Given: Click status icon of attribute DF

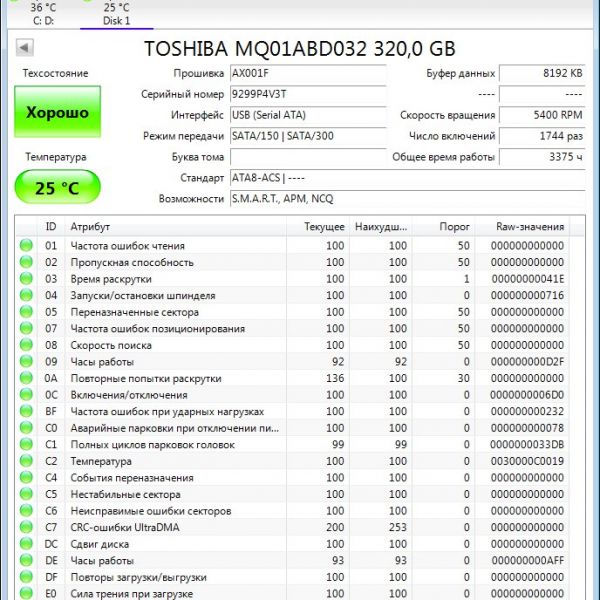Looking at the screenshot, I should click(x=26, y=577).
